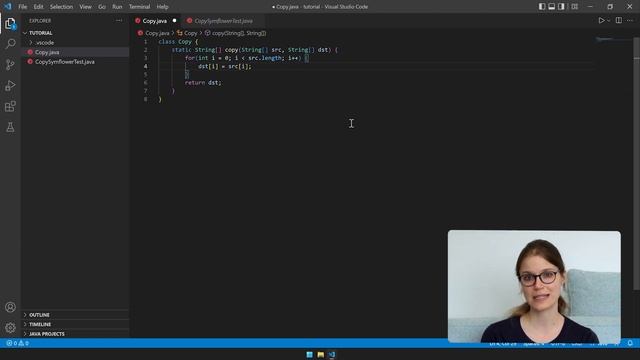
Task: Click Copy.java in the breadcrumb
Action: [157, 33]
